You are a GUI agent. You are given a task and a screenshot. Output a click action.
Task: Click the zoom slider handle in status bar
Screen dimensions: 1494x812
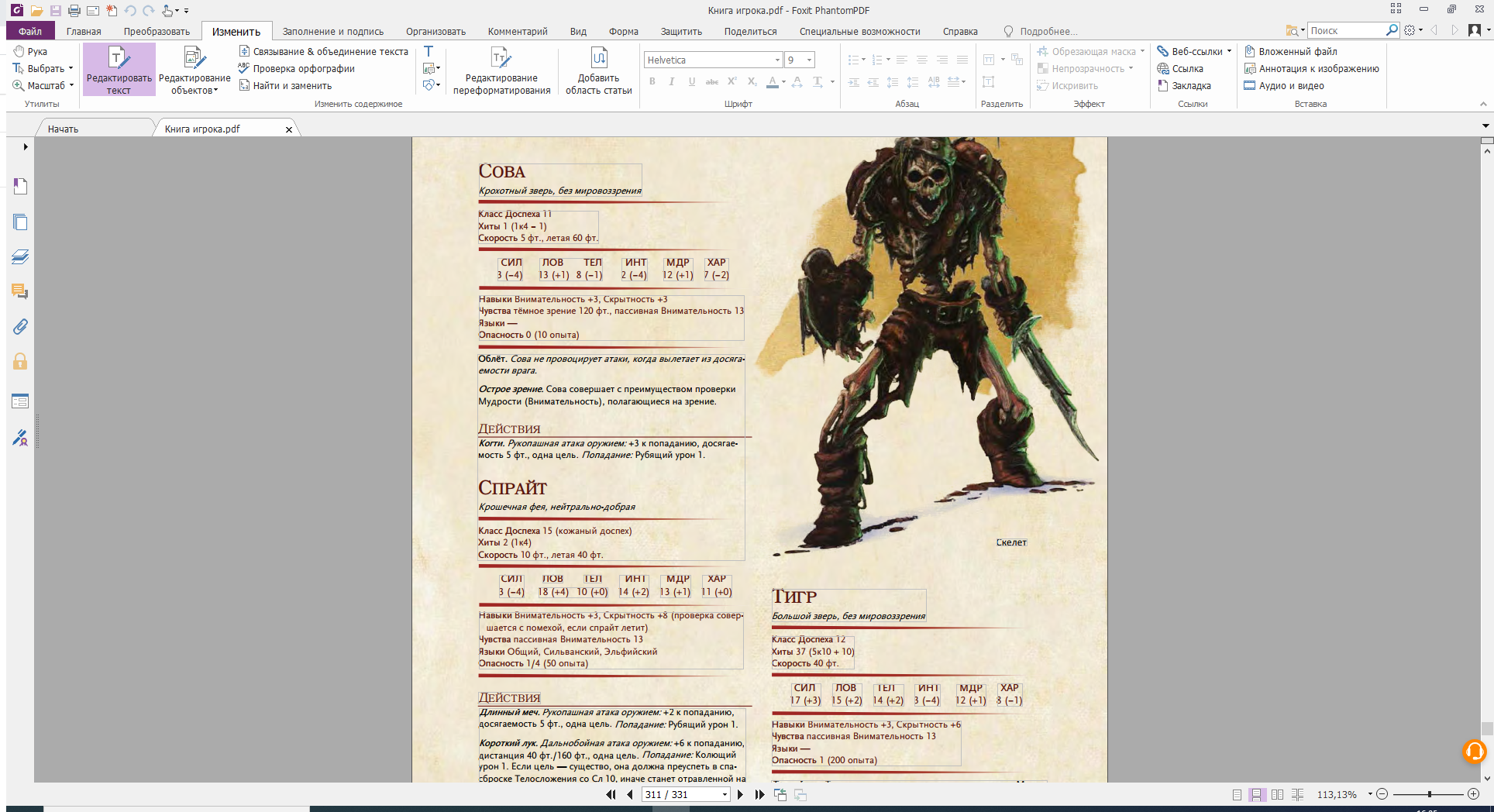tap(1430, 794)
